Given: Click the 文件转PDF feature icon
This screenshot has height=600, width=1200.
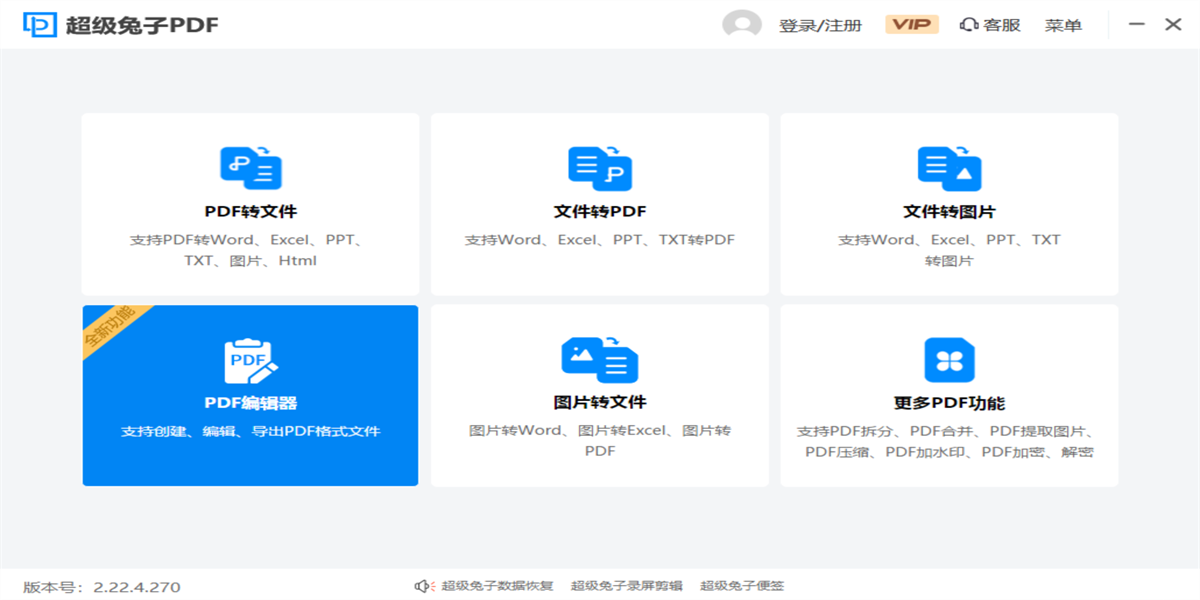Looking at the screenshot, I should tap(598, 167).
